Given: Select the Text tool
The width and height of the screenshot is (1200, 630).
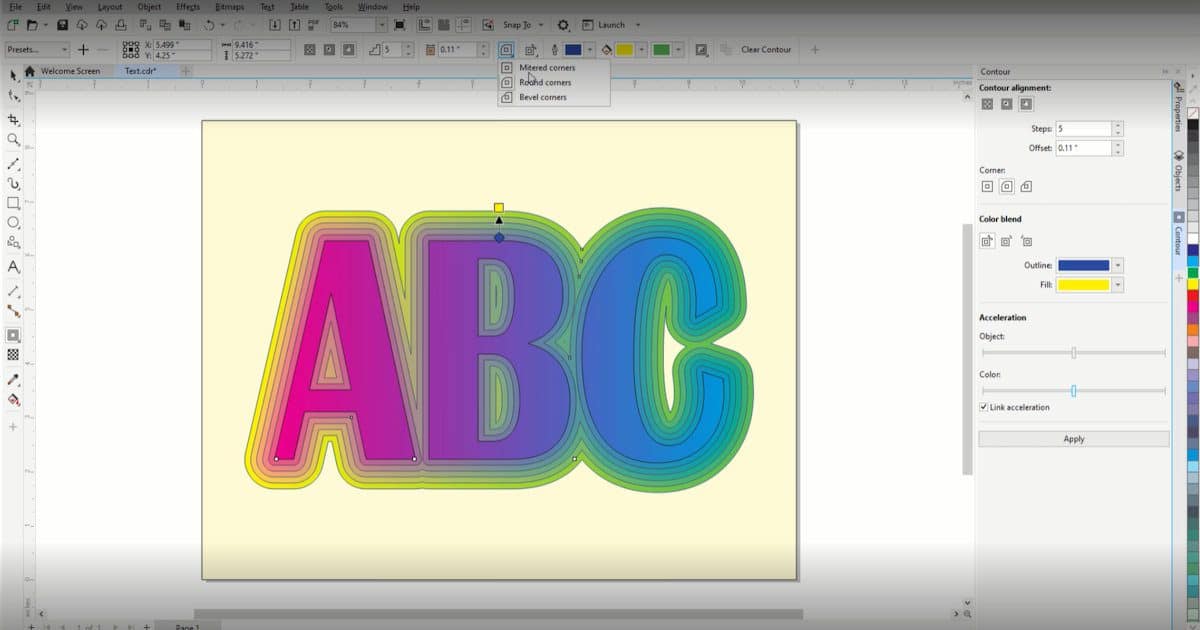Looking at the screenshot, I should coord(13,267).
